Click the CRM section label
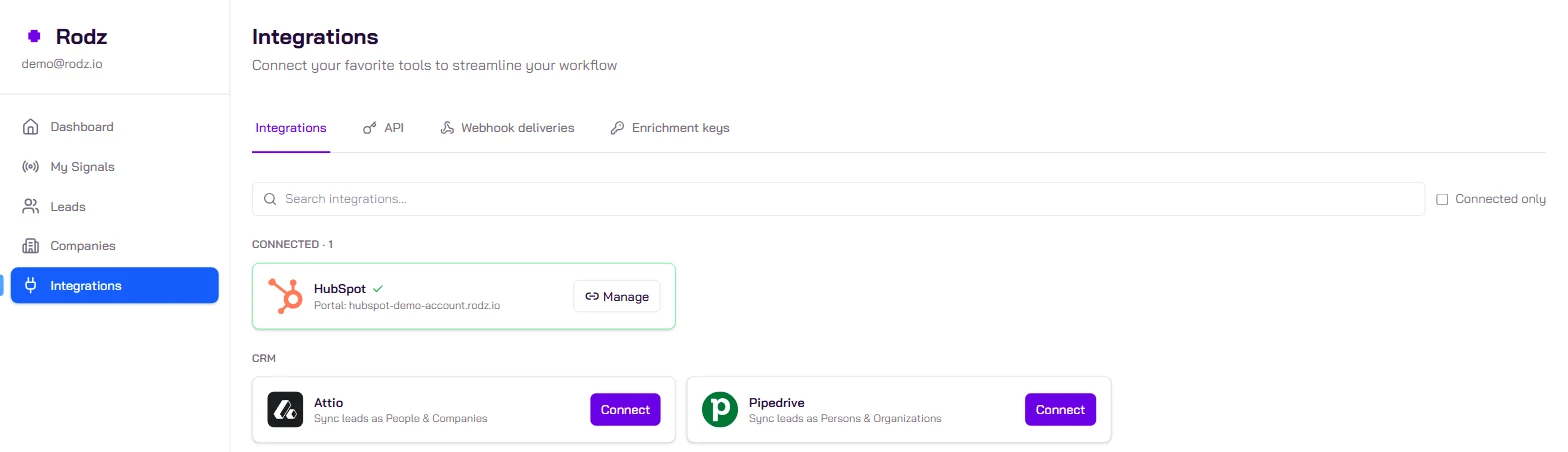Image resolution: width=1568 pixels, height=452 pixels. click(263, 357)
